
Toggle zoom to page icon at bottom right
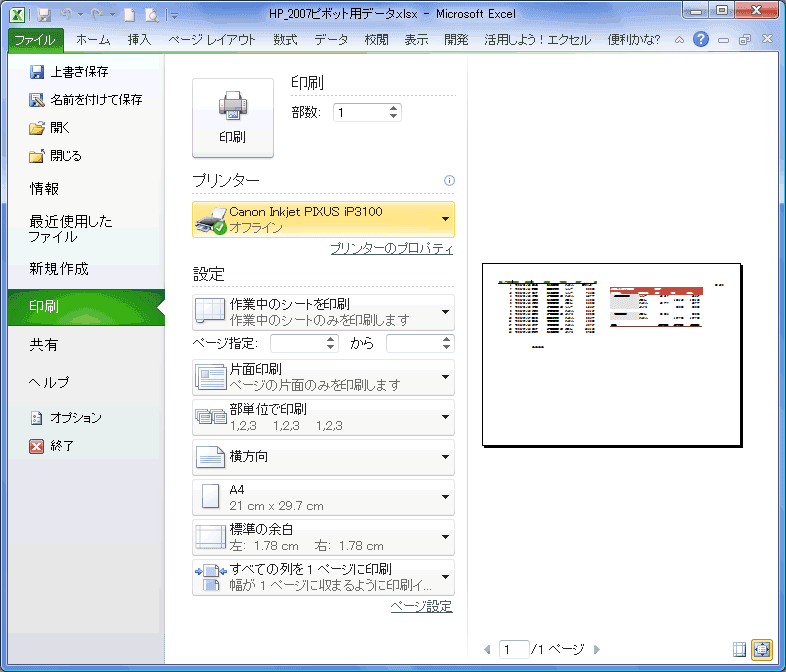tap(761, 649)
